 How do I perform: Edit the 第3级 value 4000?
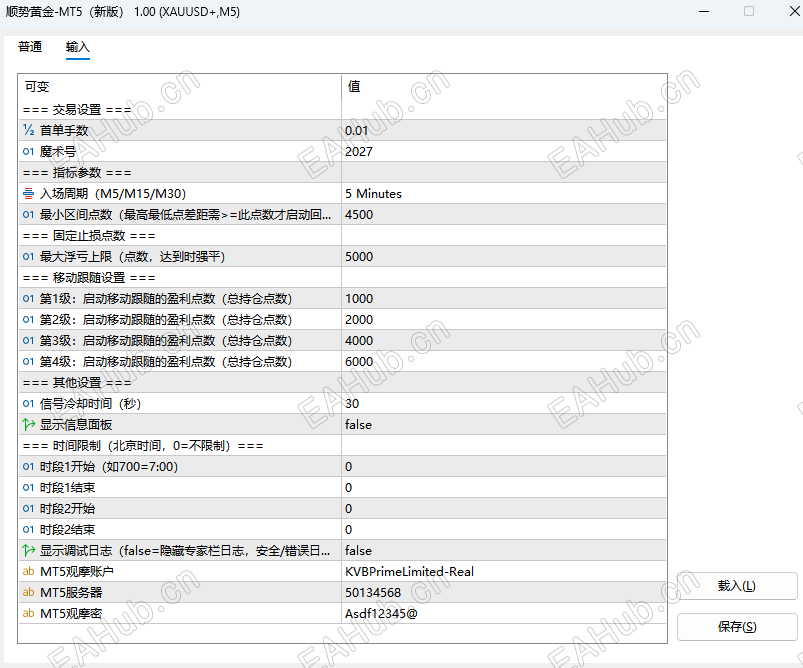(x=504, y=341)
